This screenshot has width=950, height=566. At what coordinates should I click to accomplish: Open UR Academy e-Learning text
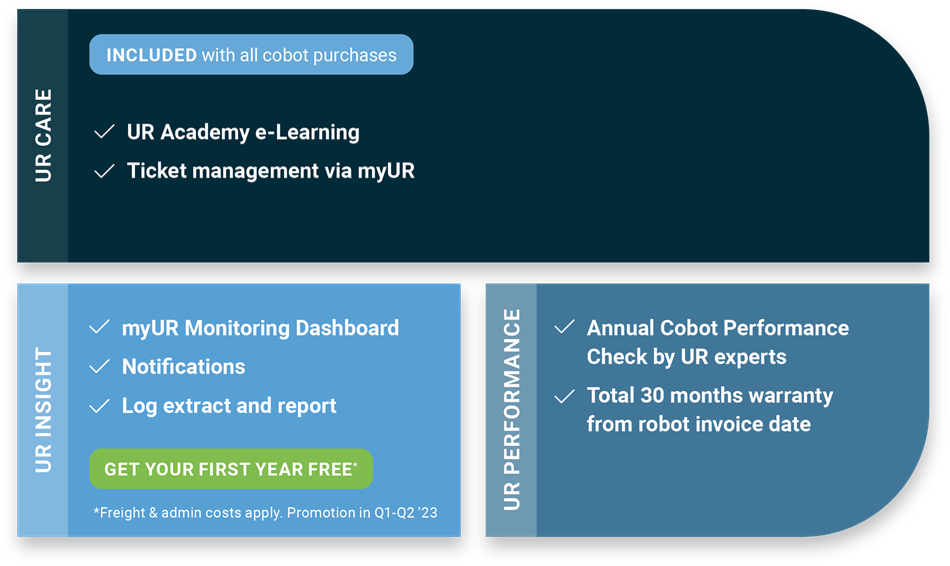243,132
